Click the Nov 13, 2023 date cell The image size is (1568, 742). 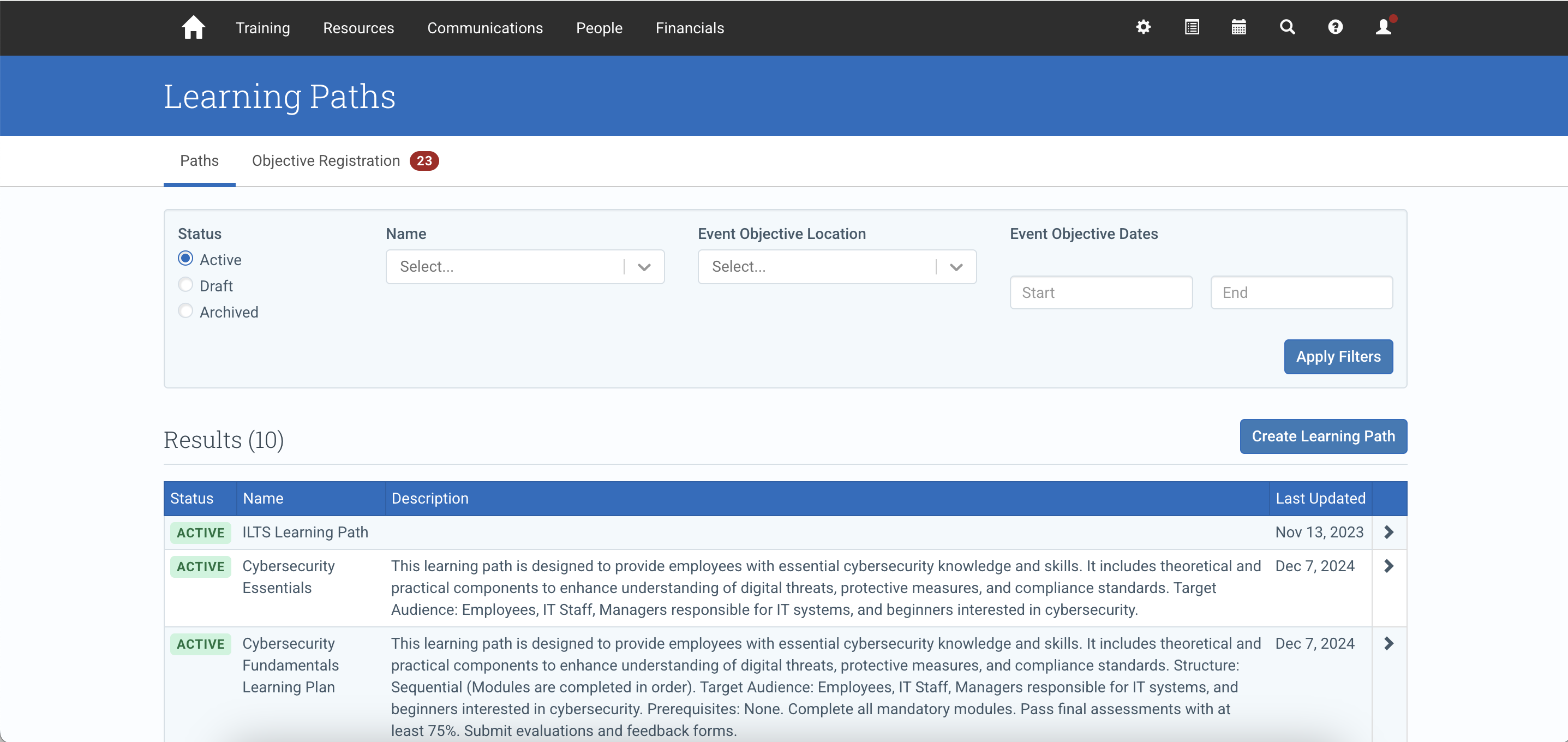[x=1319, y=532]
